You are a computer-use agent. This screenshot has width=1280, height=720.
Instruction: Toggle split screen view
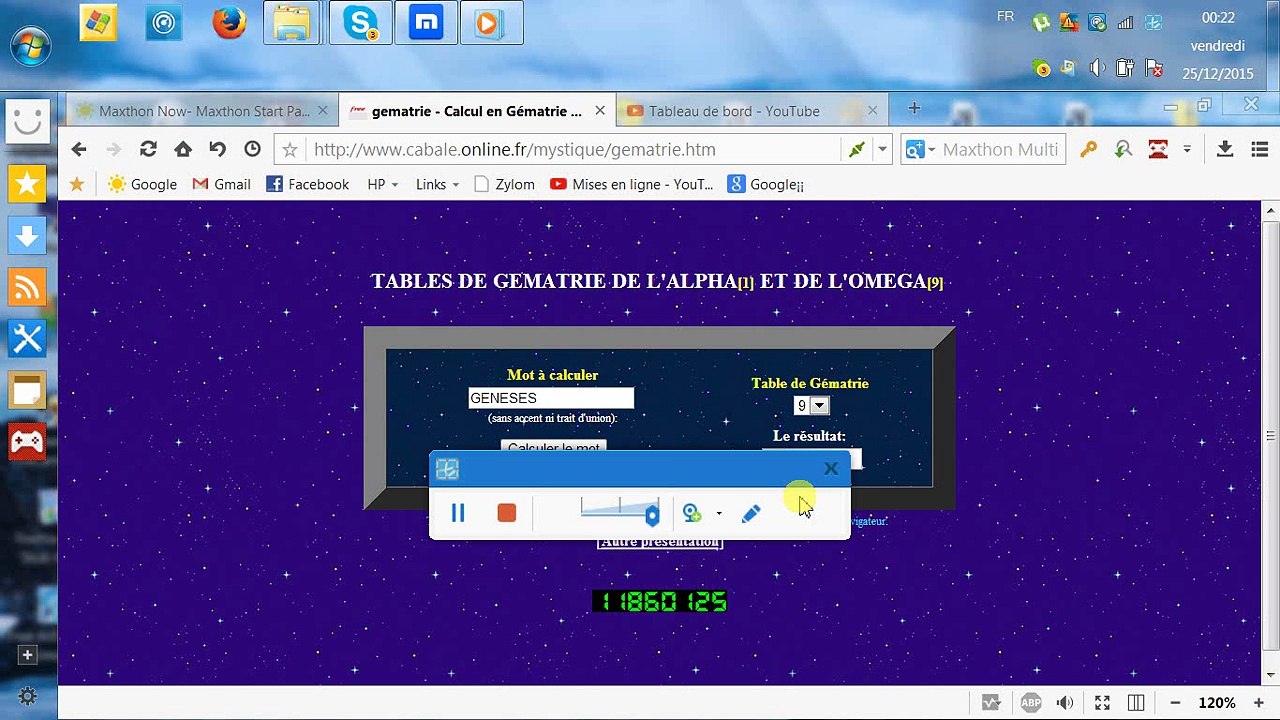[x=1136, y=702]
